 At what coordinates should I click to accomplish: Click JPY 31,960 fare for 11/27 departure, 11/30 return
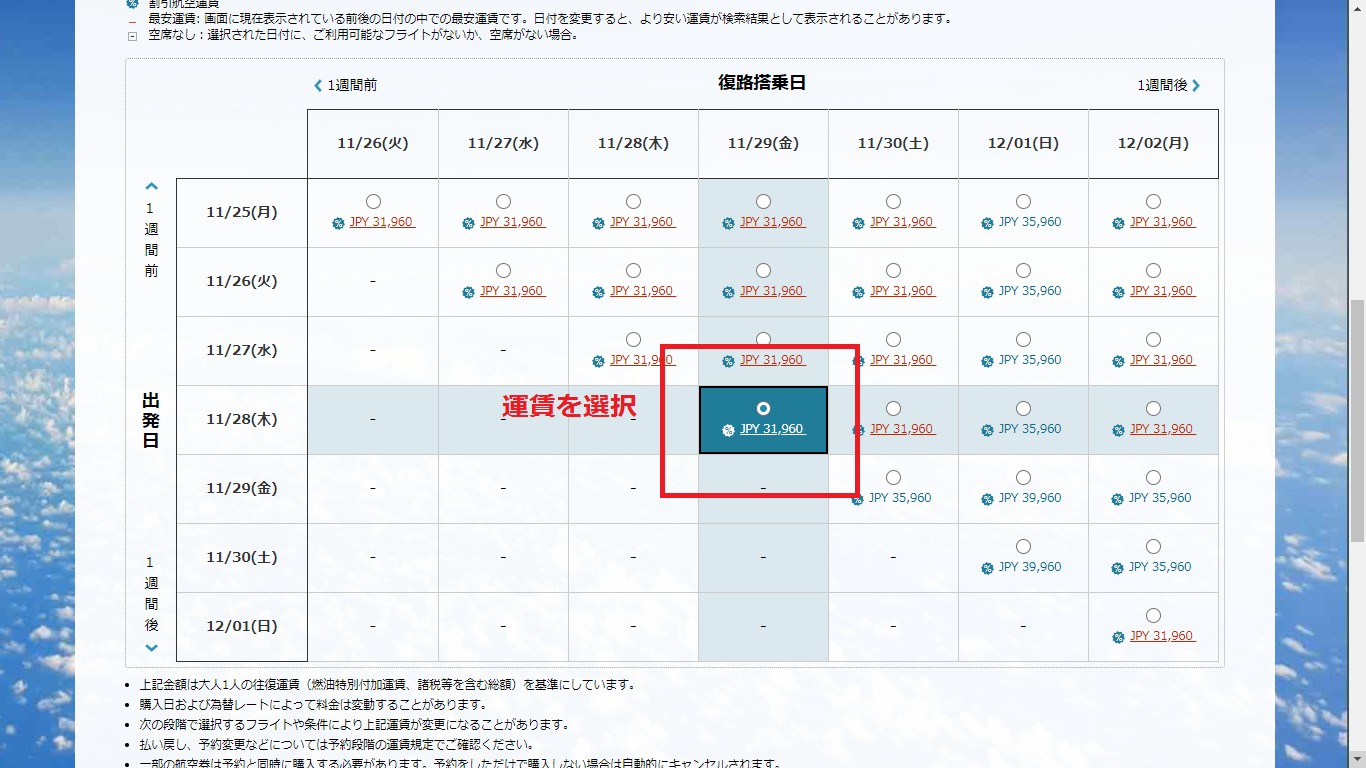click(902, 360)
